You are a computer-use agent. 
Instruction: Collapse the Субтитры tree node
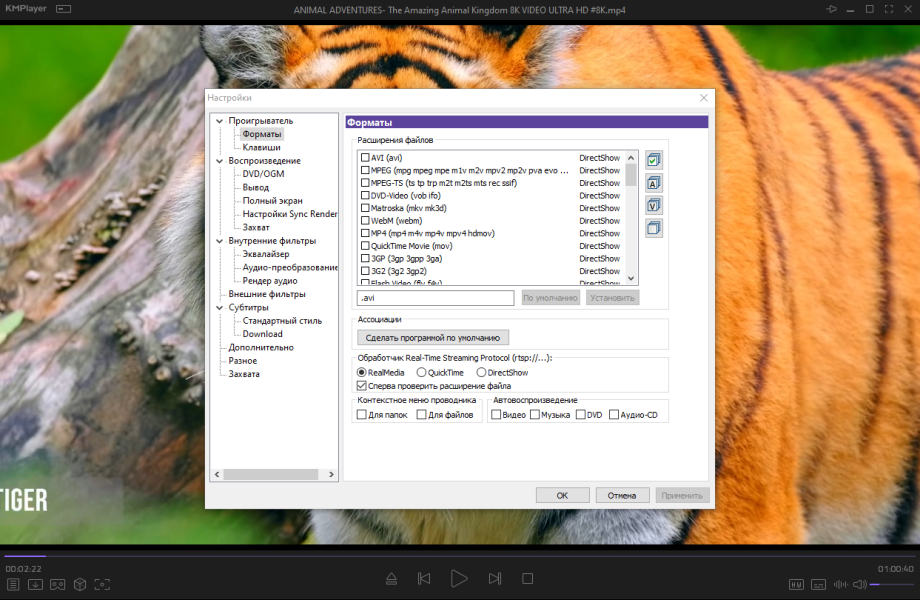[x=219, y=307]
